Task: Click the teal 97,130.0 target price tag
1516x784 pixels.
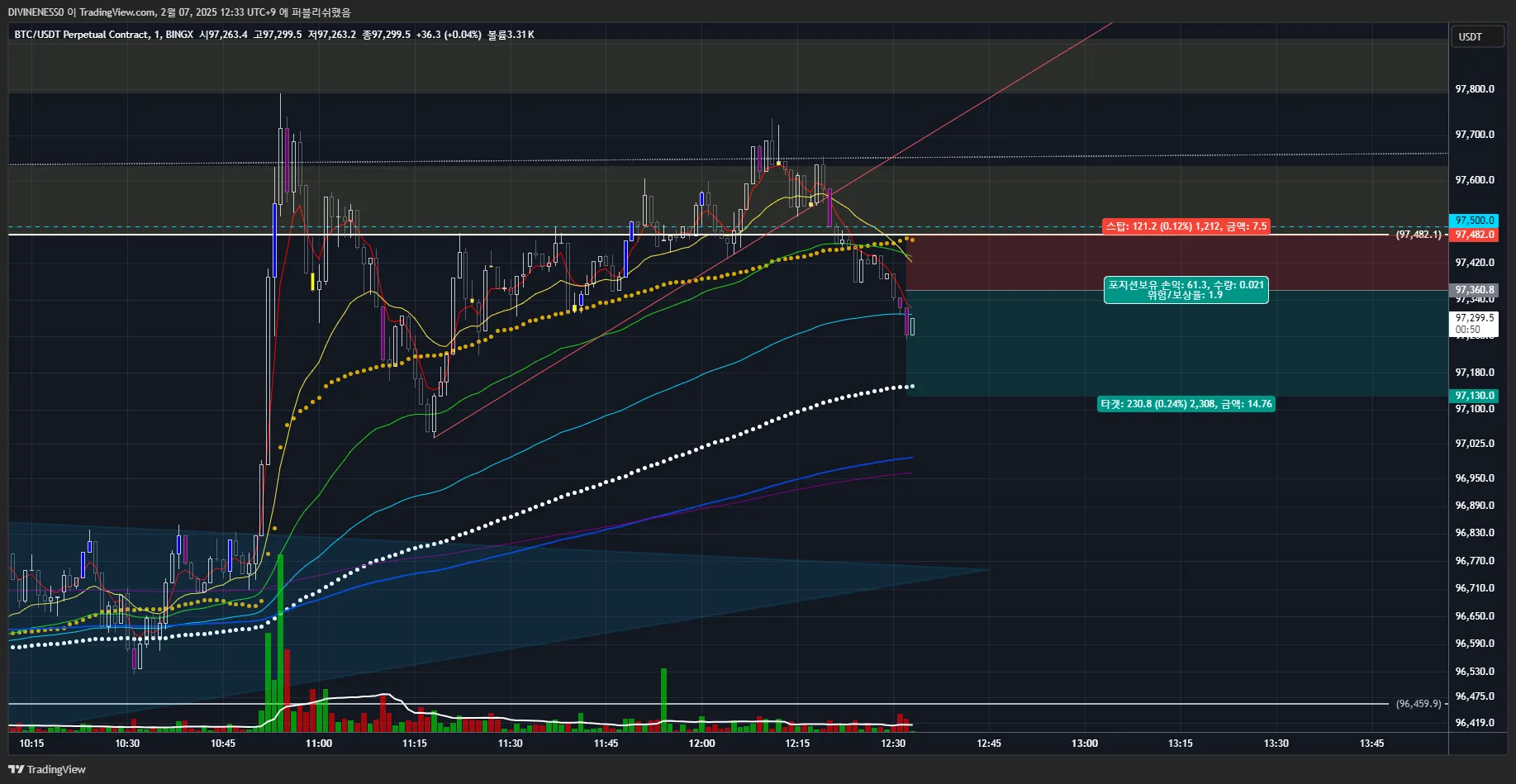Action: (1474, 396)
